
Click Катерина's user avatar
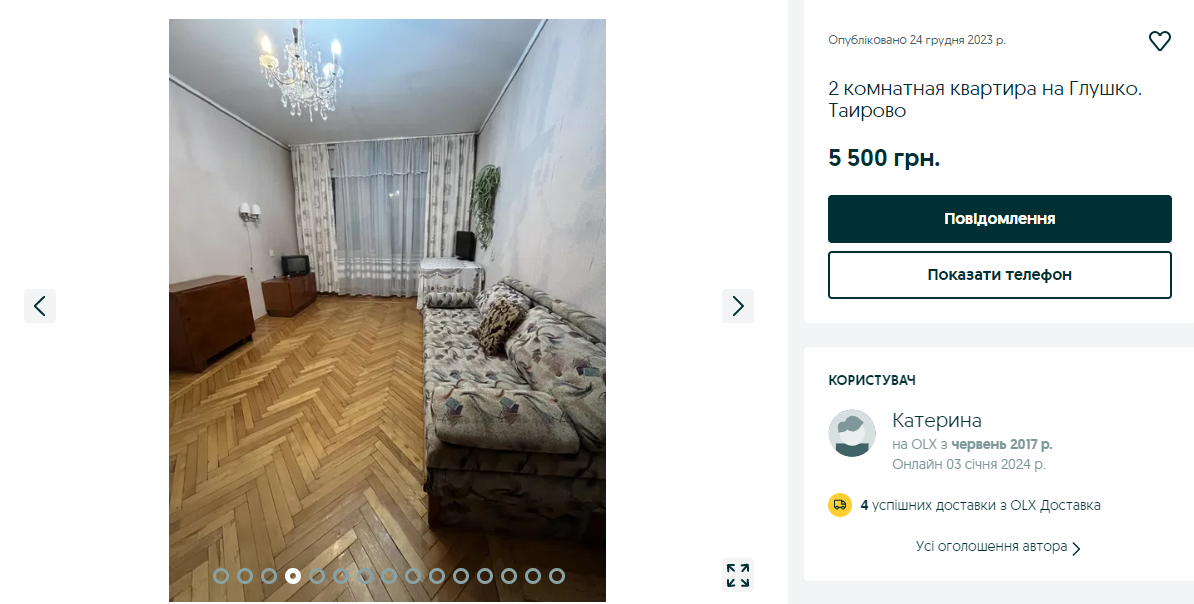[x=852, y=433]
